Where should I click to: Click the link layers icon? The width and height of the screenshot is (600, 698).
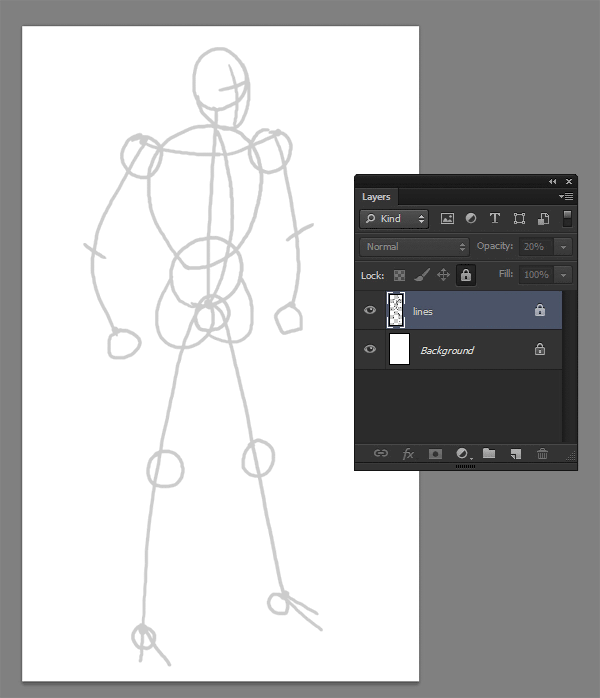(x=381, y=453)
